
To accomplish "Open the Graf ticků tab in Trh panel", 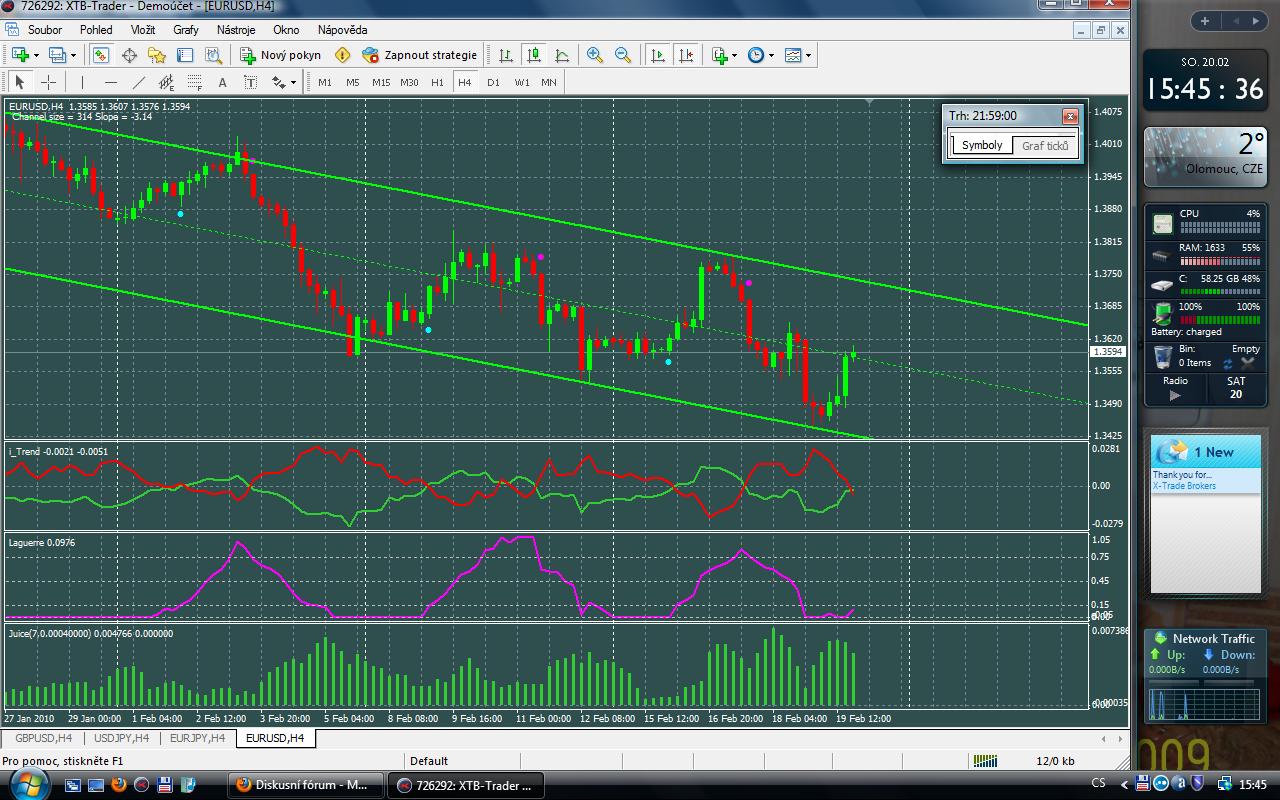I will point(1045,145).
